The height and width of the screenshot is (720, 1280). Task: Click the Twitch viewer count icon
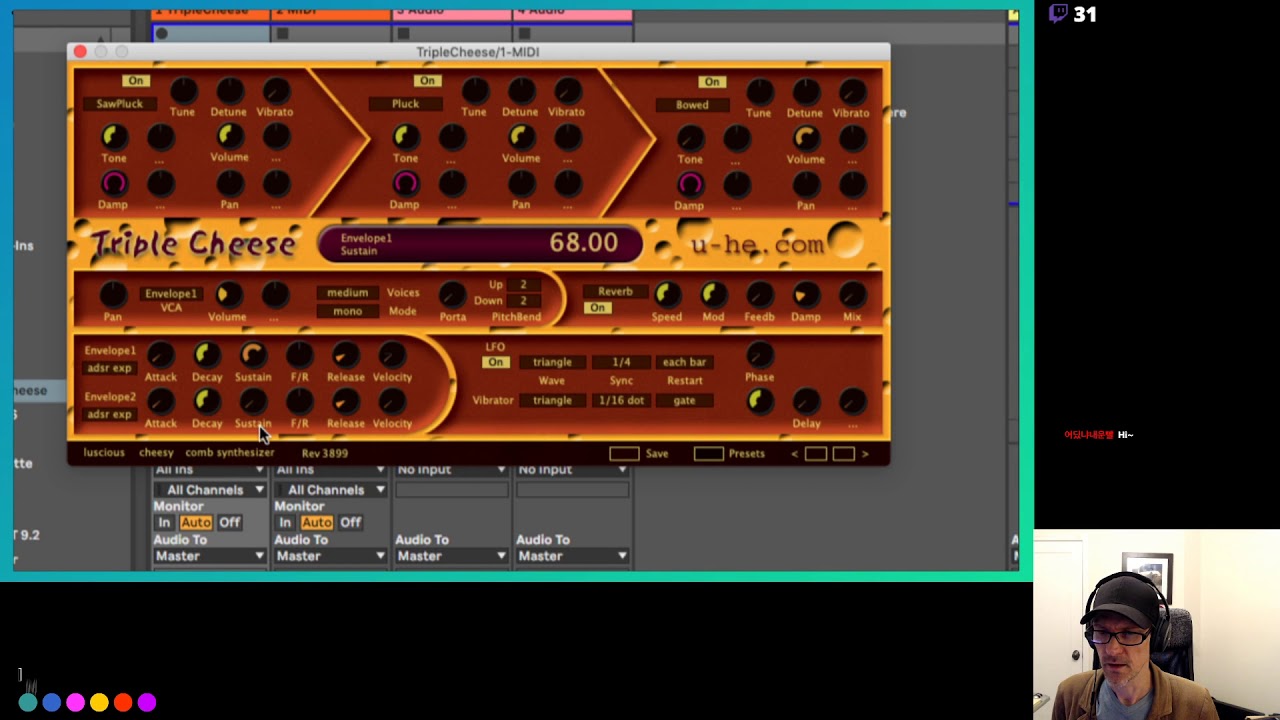pyautogui.click(x=1058, y=14)
